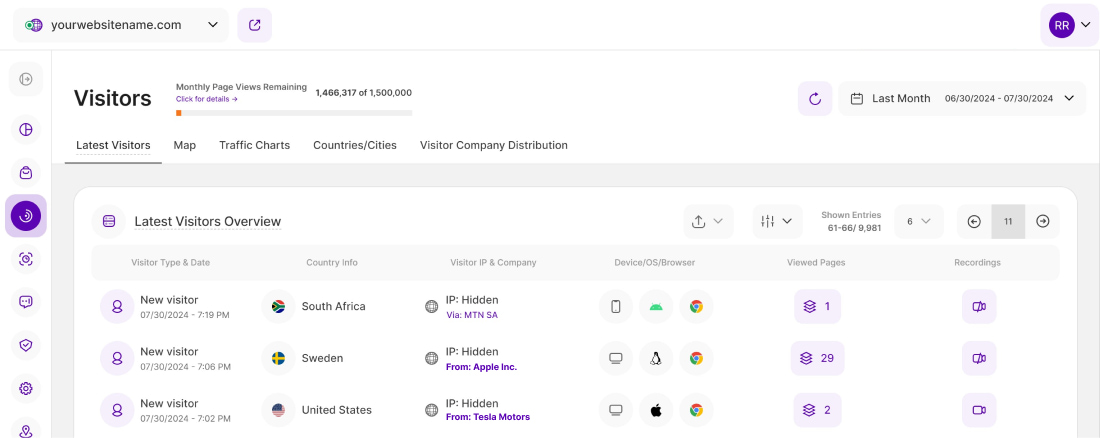1100x438 pixels.
Task: View 29 pages viewed by Sweden visitor
Action: click(817, 358)
